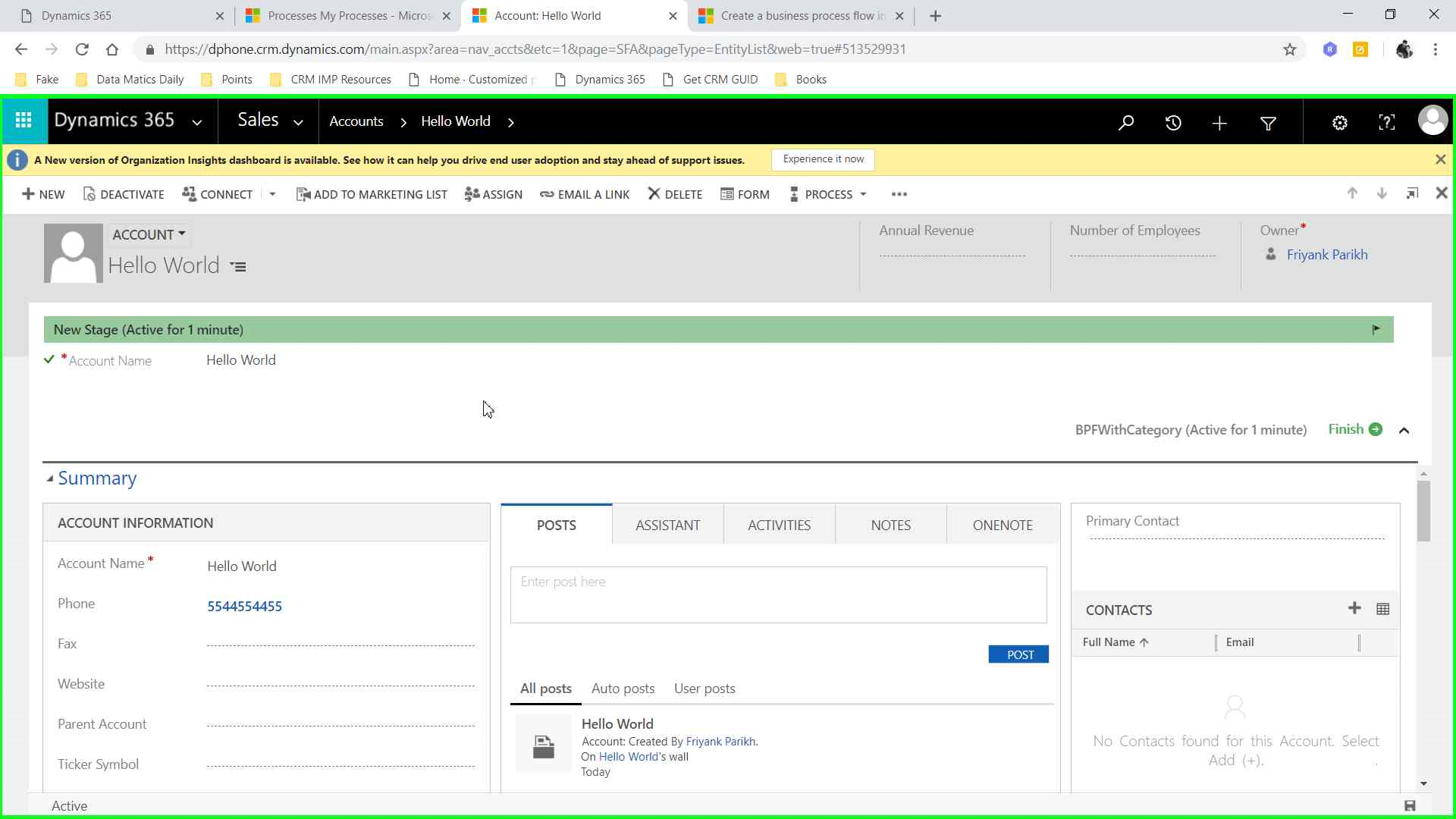Open the Dynamics 365 app launcher waffle
Image resolution: width=1456 pixels, height=819 pixels.
(x=24, y=121)
